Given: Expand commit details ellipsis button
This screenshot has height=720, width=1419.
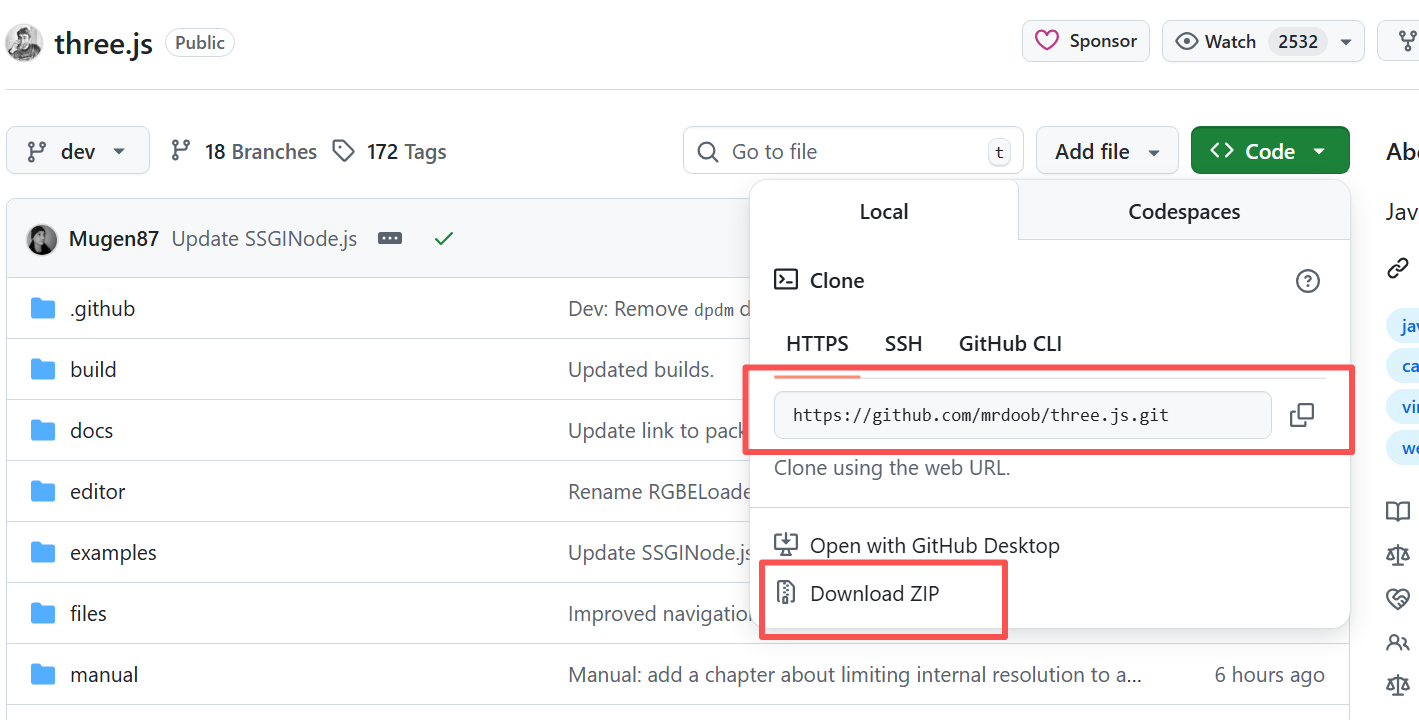Looking at the screenshot, I should pos(390,239).
